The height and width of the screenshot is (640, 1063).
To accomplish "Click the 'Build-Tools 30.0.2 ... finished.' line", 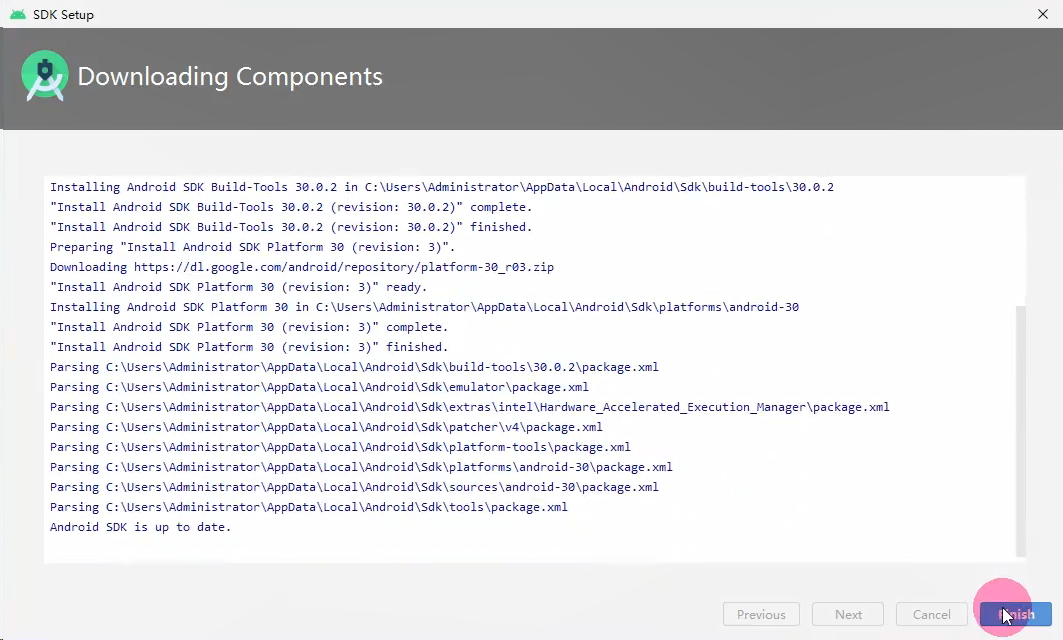I will click(x=291, y=226).
